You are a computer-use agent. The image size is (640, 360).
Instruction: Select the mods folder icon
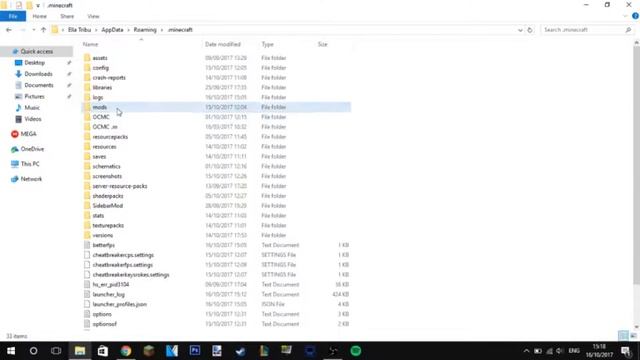click(87, 107)
